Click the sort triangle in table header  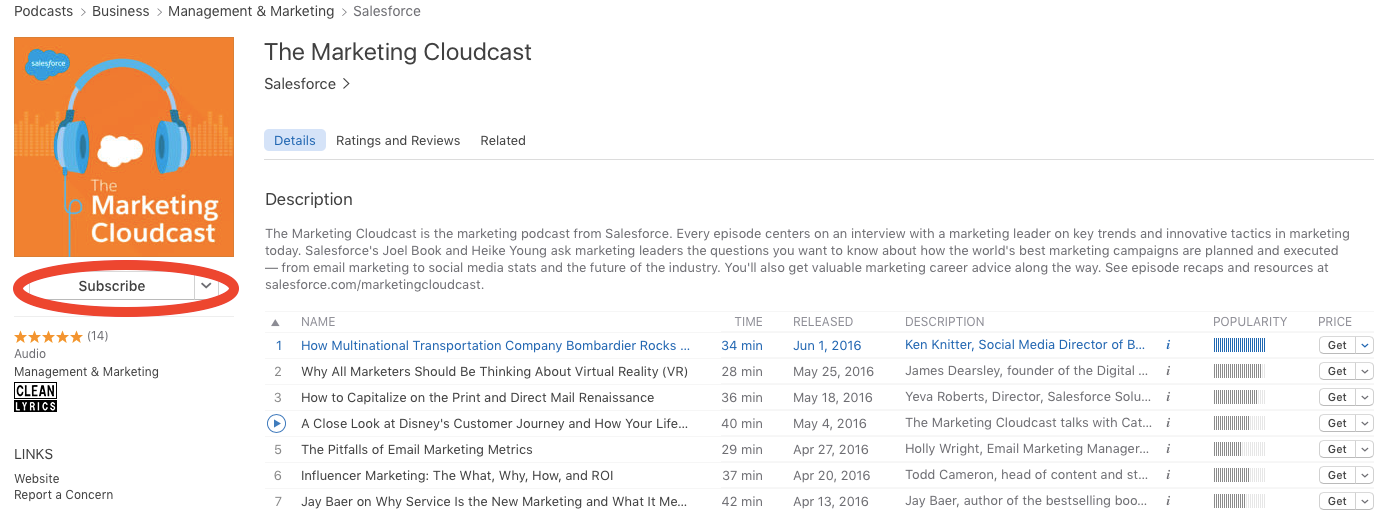276,322
